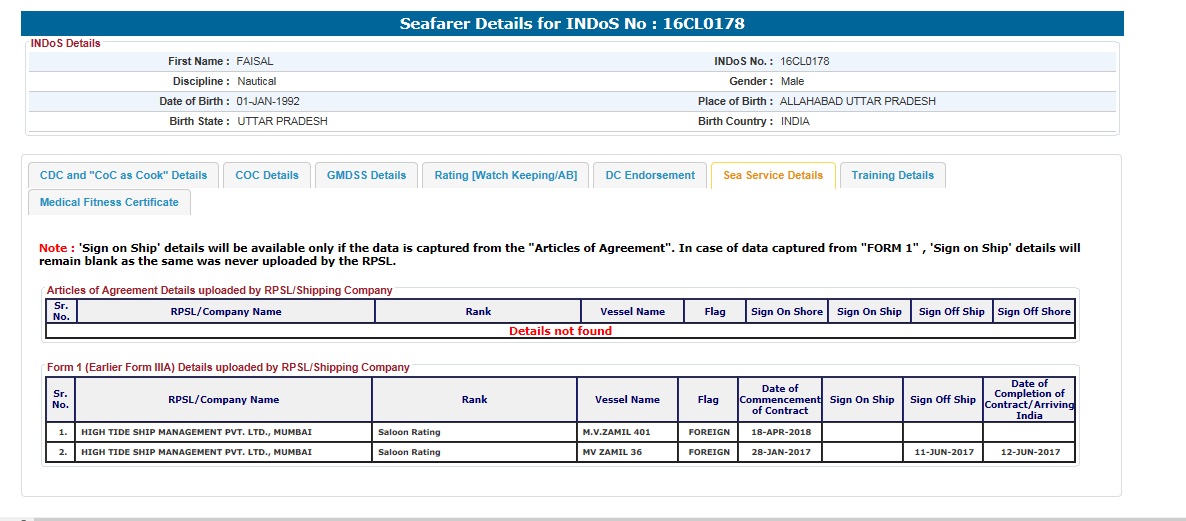The image size is (1186, 521).
Task: Click the "Details not found" message row
Action: [x=560, y=331]
